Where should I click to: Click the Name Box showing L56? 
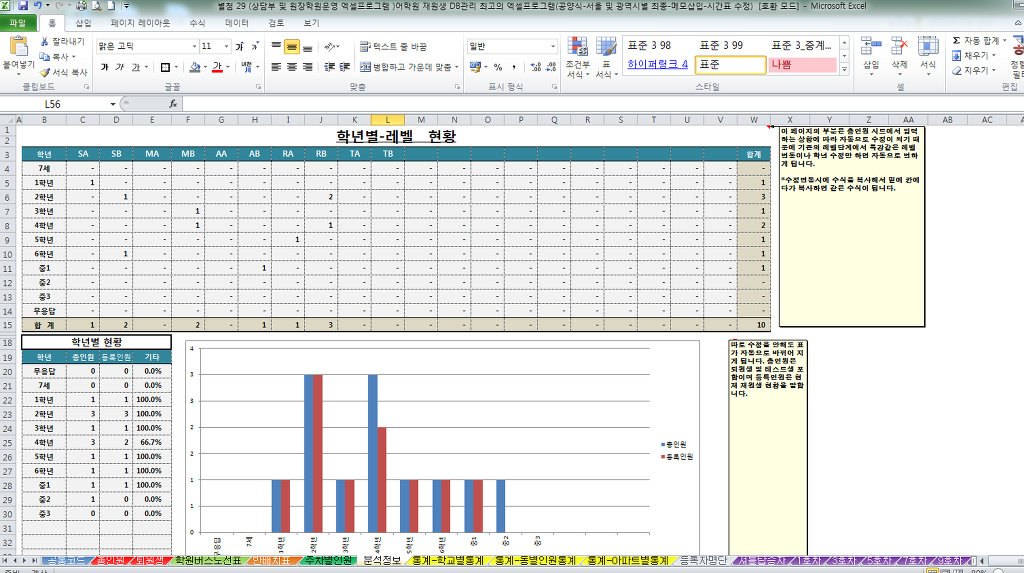click(x=60, y=104)
